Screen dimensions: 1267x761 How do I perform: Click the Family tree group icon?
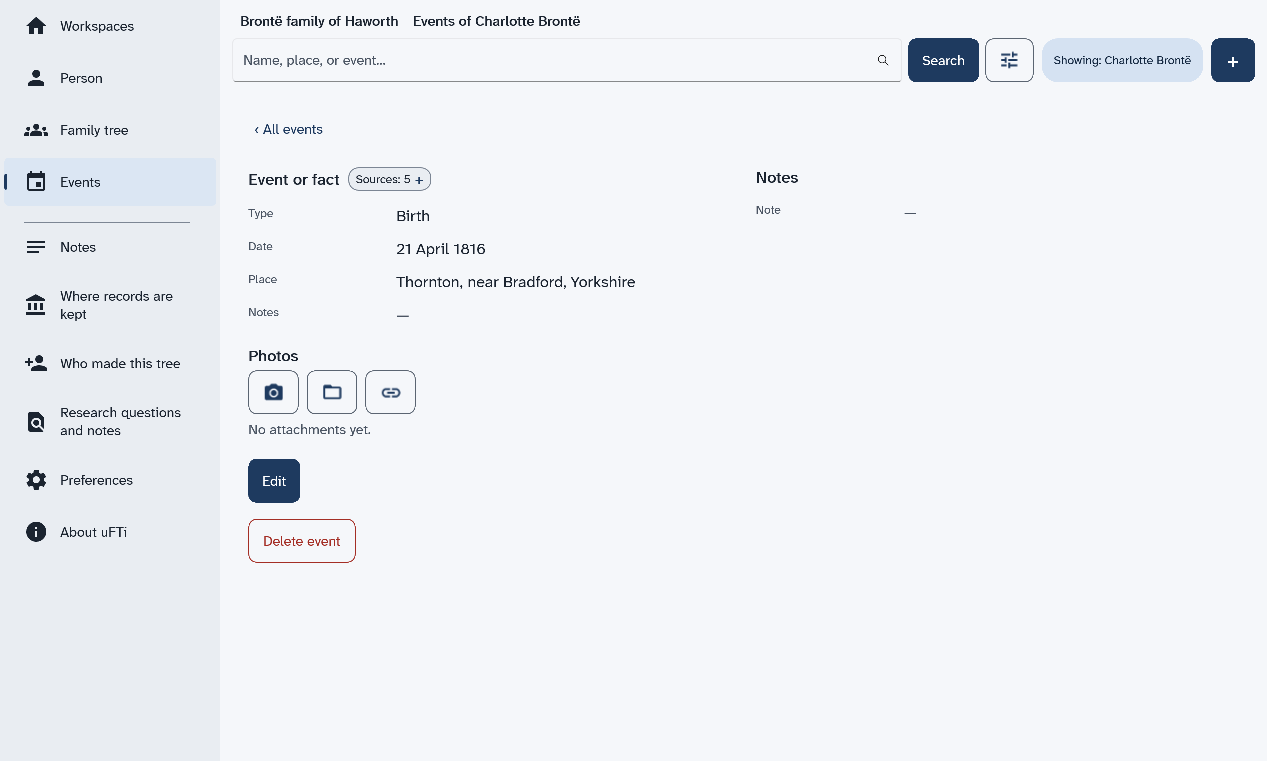click(x=36, y=130)
